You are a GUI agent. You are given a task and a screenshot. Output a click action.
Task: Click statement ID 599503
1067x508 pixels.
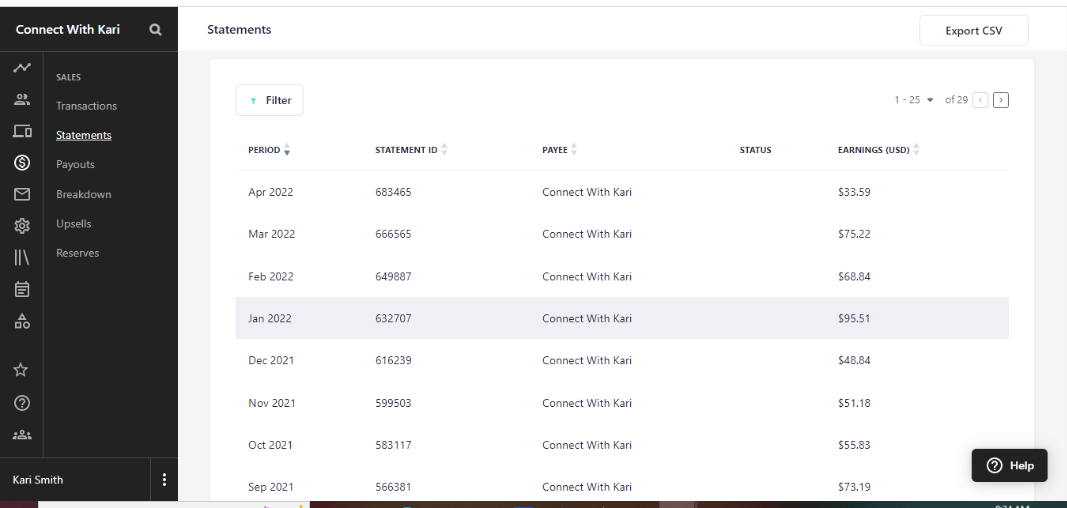pos(393,403)
